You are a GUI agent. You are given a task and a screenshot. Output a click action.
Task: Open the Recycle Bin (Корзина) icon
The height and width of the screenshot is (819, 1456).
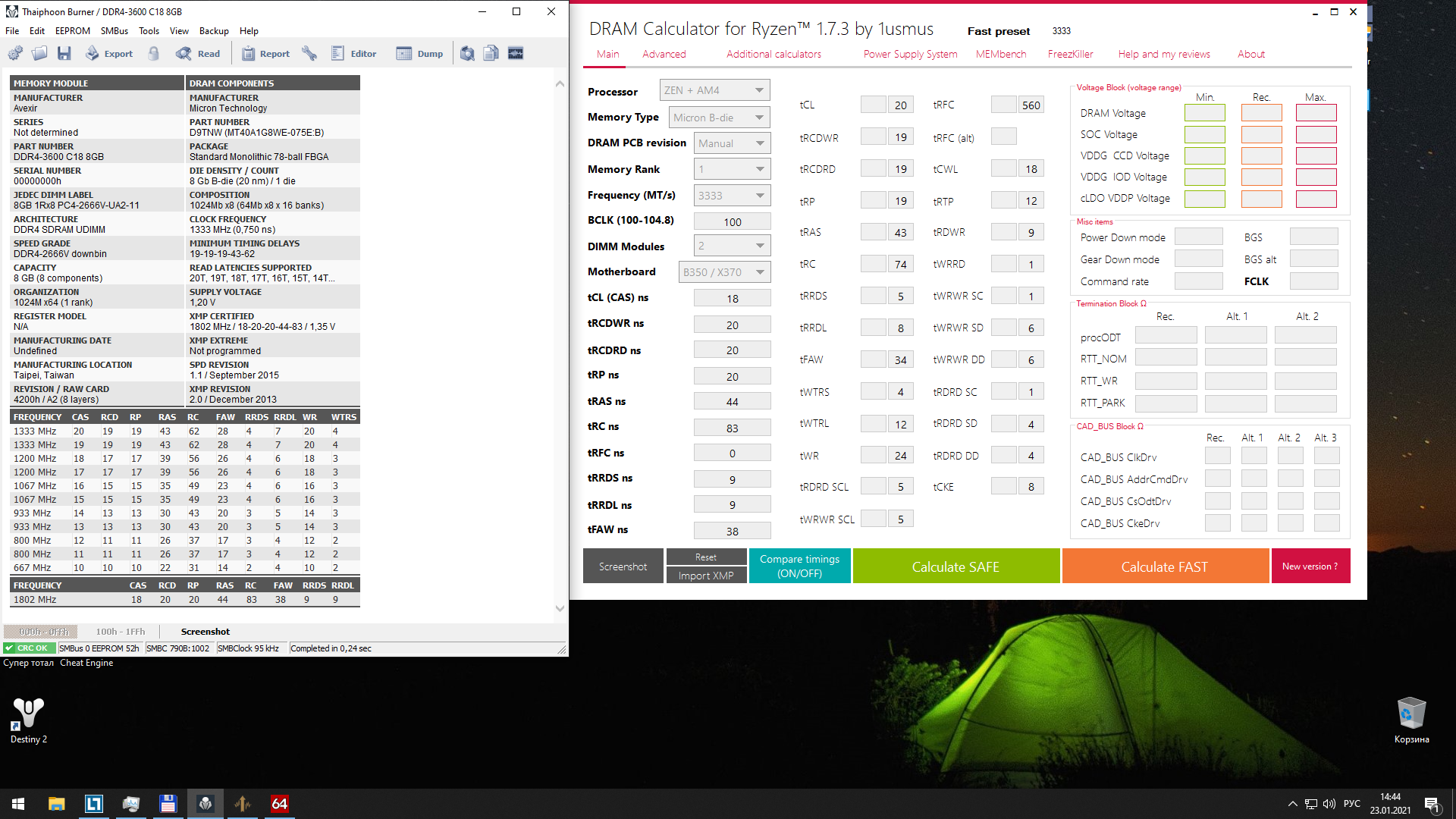pyautogui.click(x=1411, y=720)
